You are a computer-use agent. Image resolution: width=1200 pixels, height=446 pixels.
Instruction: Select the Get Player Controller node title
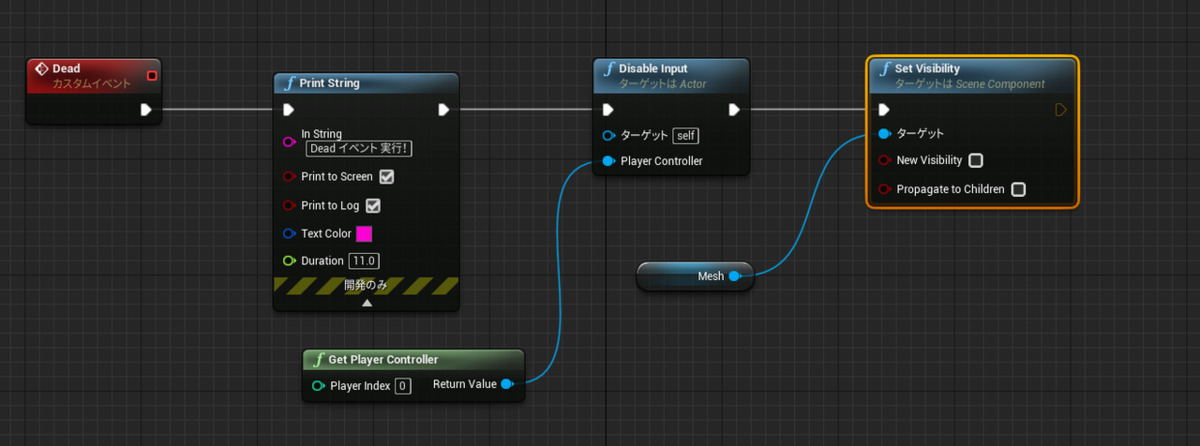[x=382, y=359]
